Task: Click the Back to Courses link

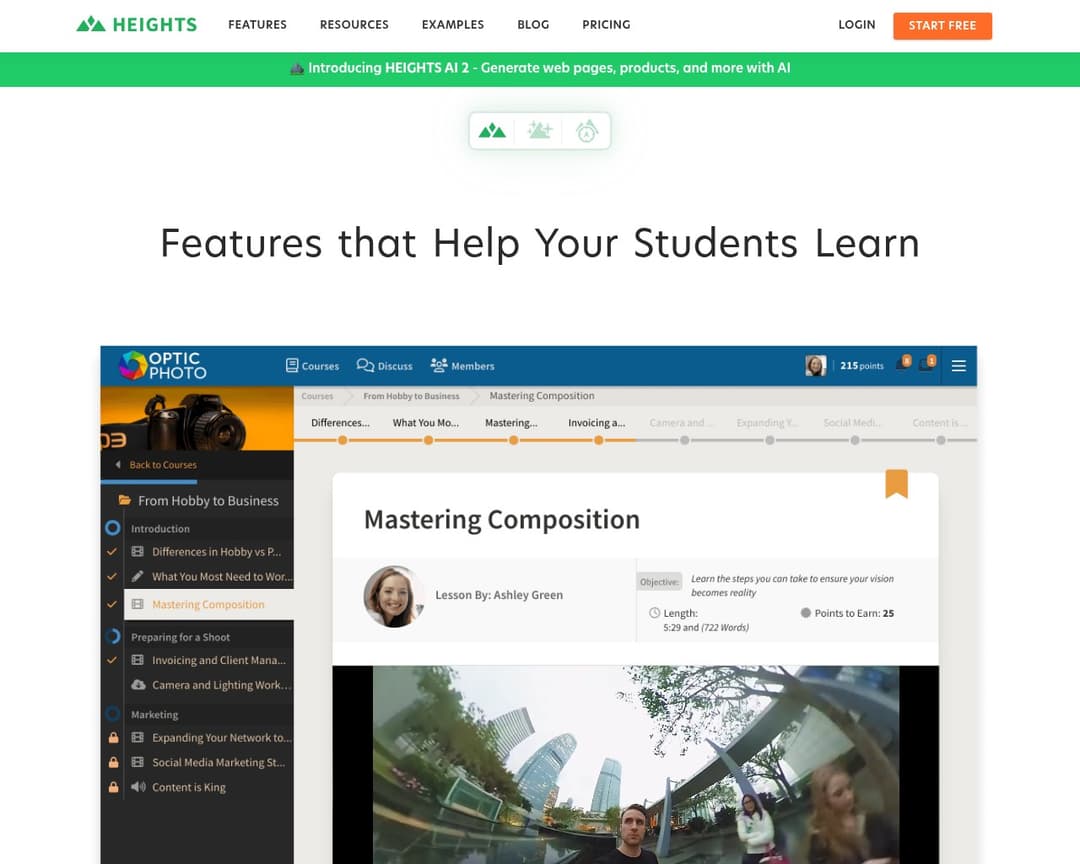Action: coord(162,465)
